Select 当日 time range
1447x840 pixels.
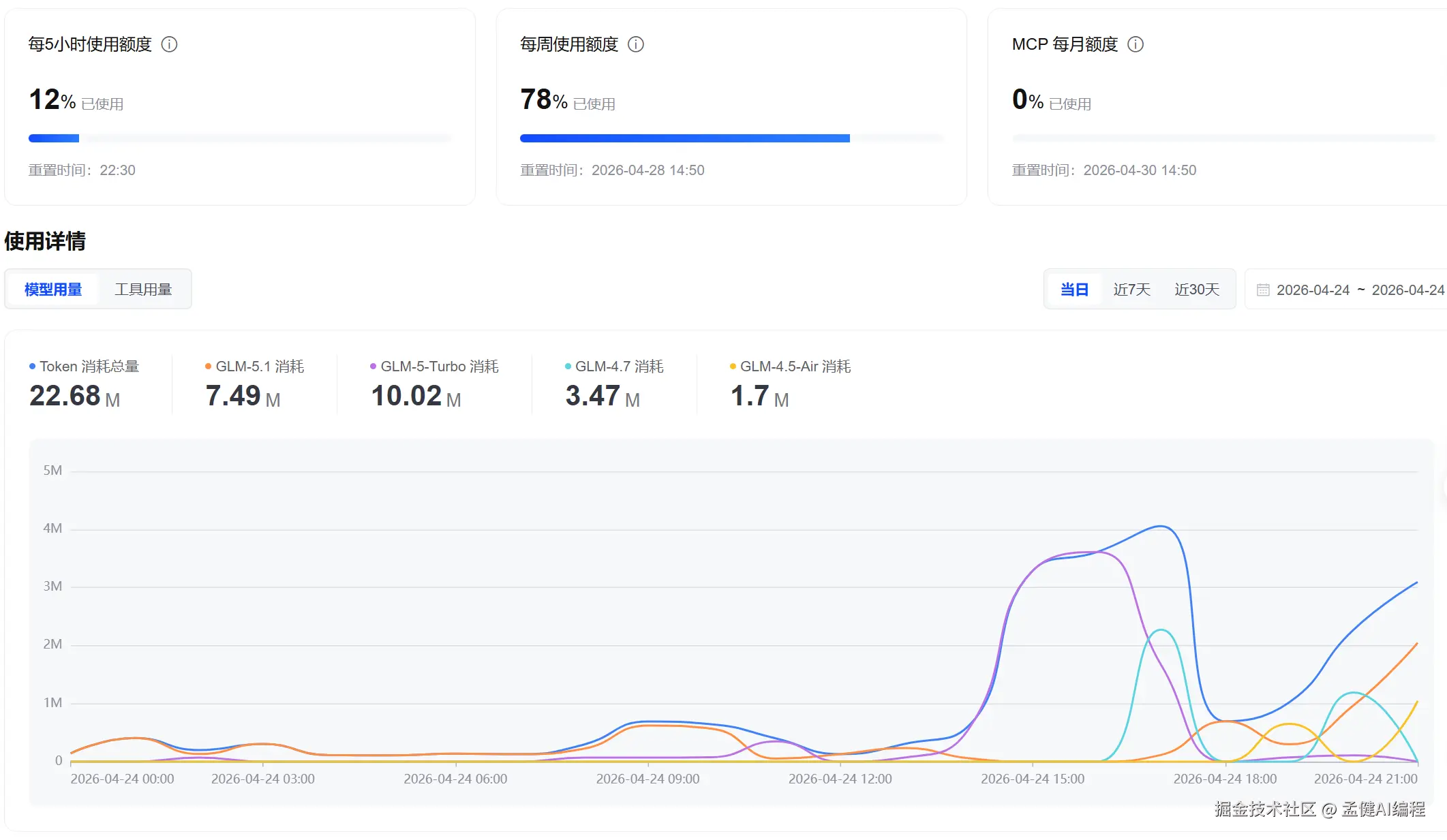[1074, 290]
